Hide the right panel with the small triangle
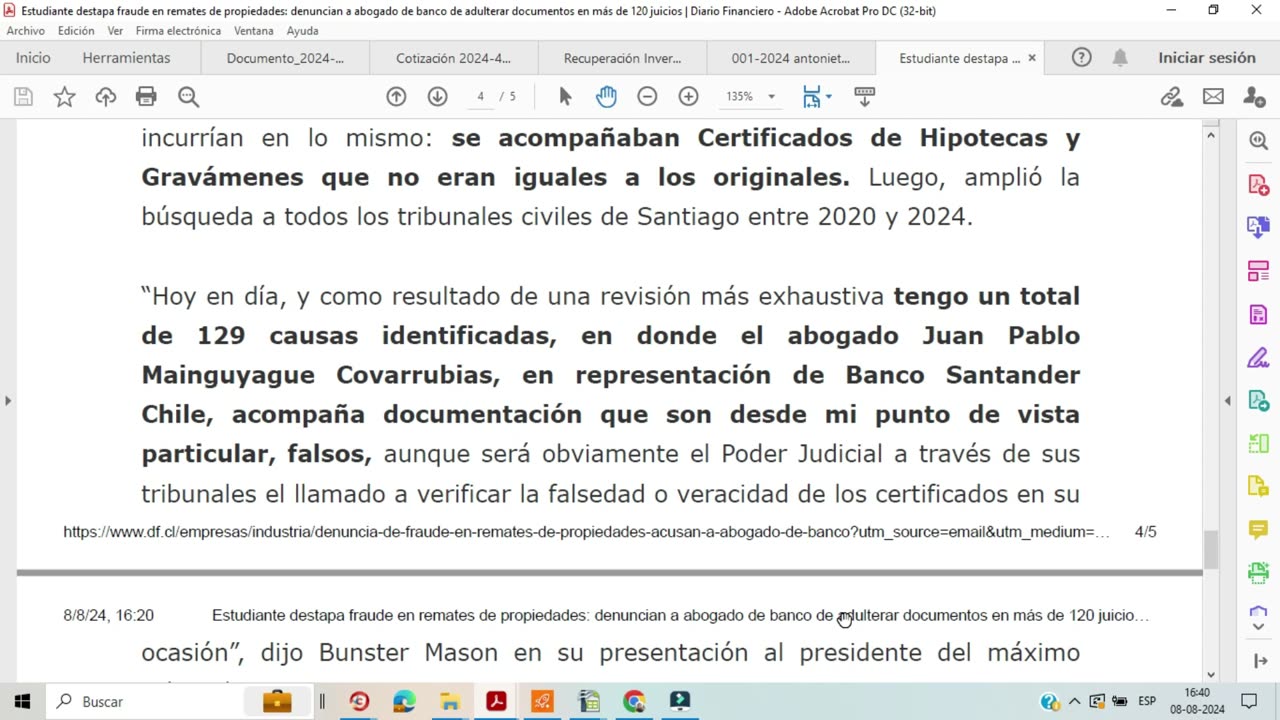 [x=1228, y=401]
